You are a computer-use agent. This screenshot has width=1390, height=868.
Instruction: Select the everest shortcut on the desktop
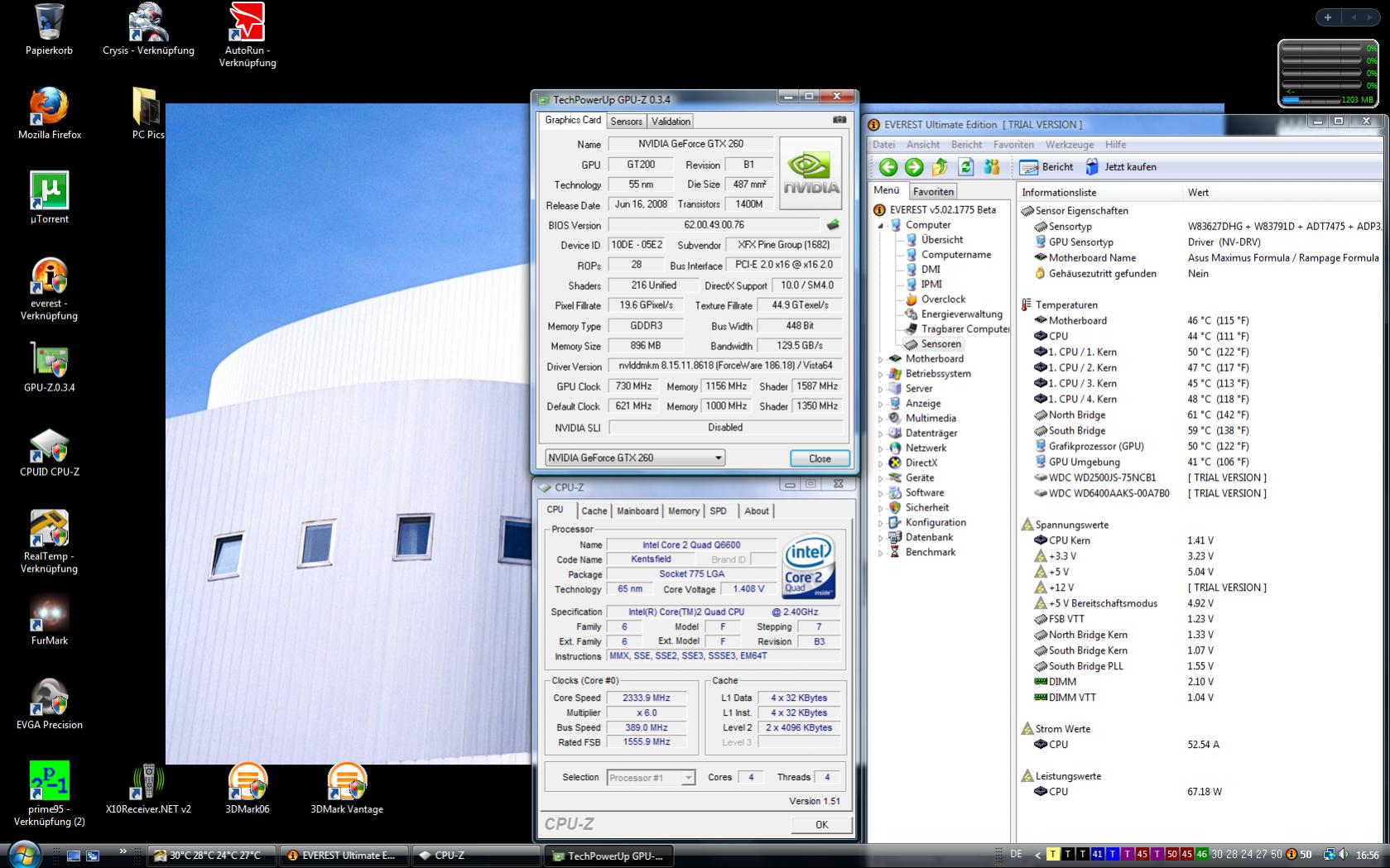pos(49,288)
